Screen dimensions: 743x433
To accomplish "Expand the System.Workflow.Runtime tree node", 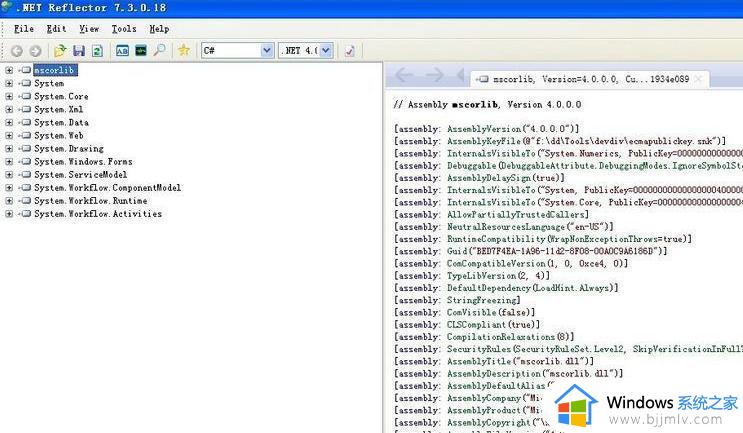I will tap(9, 201).
